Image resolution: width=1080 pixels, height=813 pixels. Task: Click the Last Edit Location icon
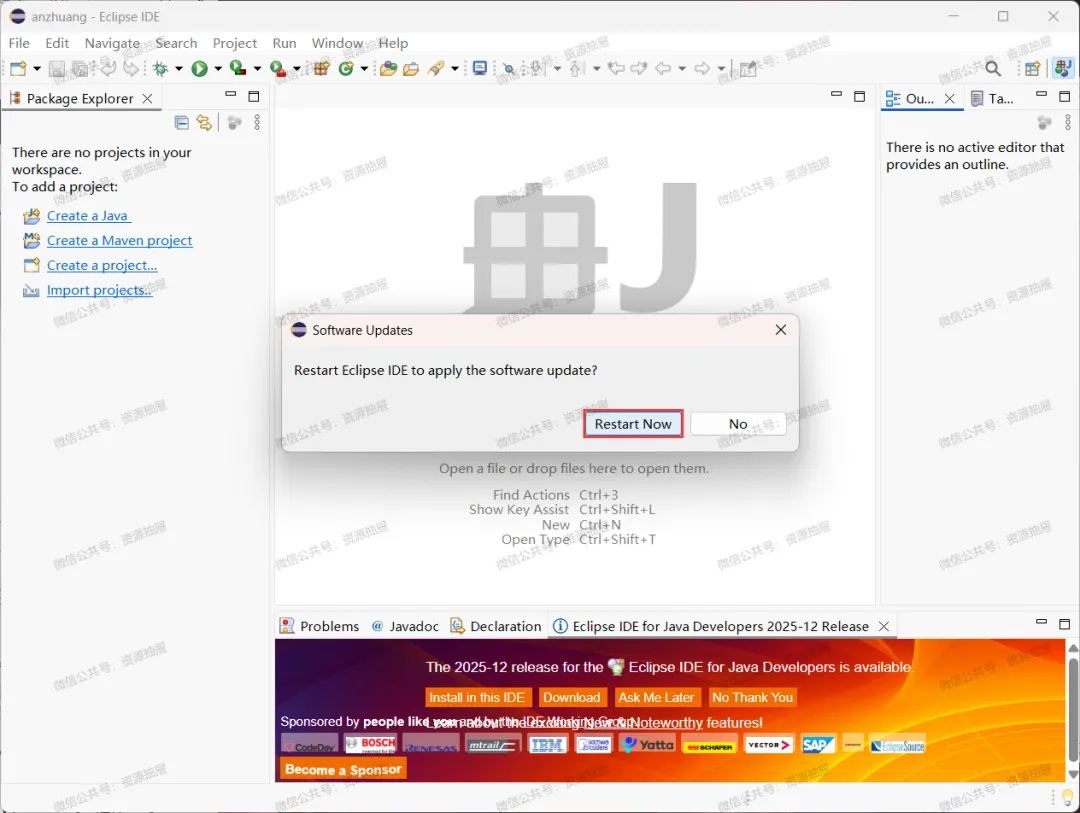pos(616,68)
